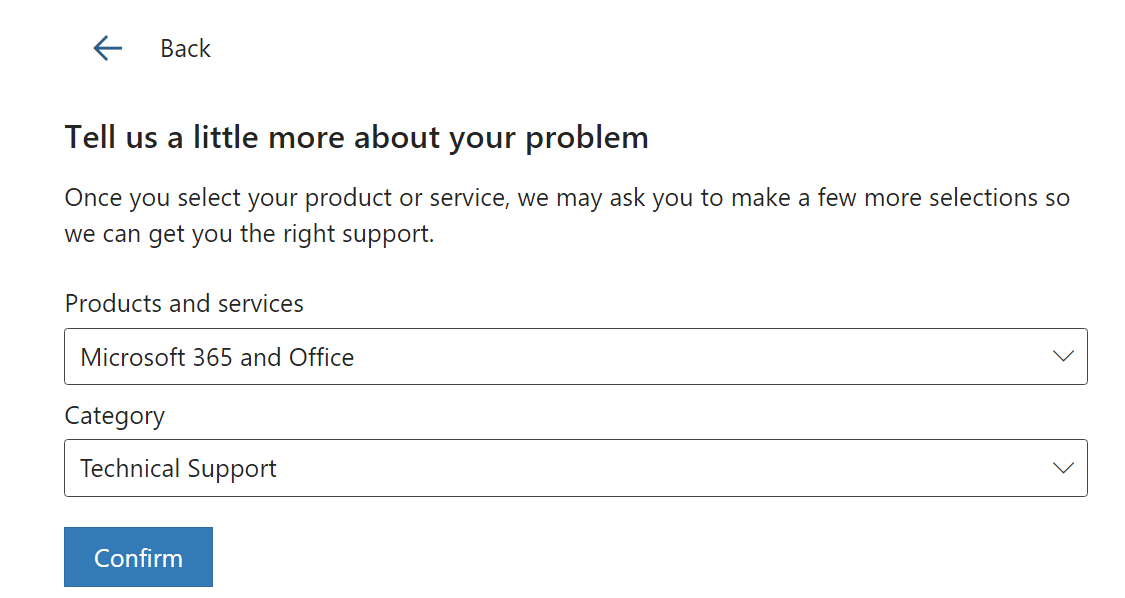Open the Microsoft 365 and Office combo box
Image resolution: width=1125 pixels, height=598 pixels.
(575, 356)
